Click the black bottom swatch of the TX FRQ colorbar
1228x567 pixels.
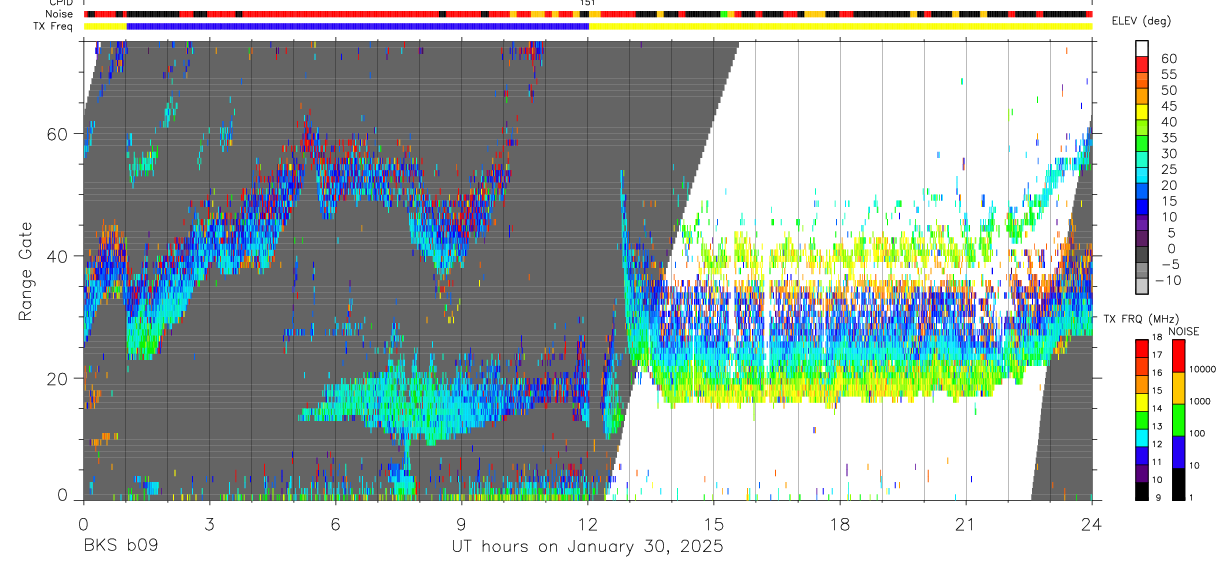1142,490
